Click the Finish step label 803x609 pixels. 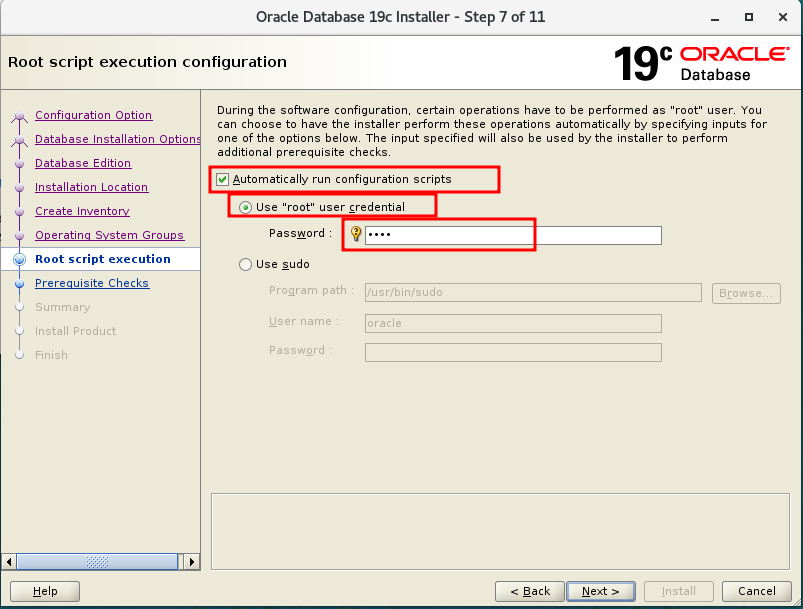point(51,355)
